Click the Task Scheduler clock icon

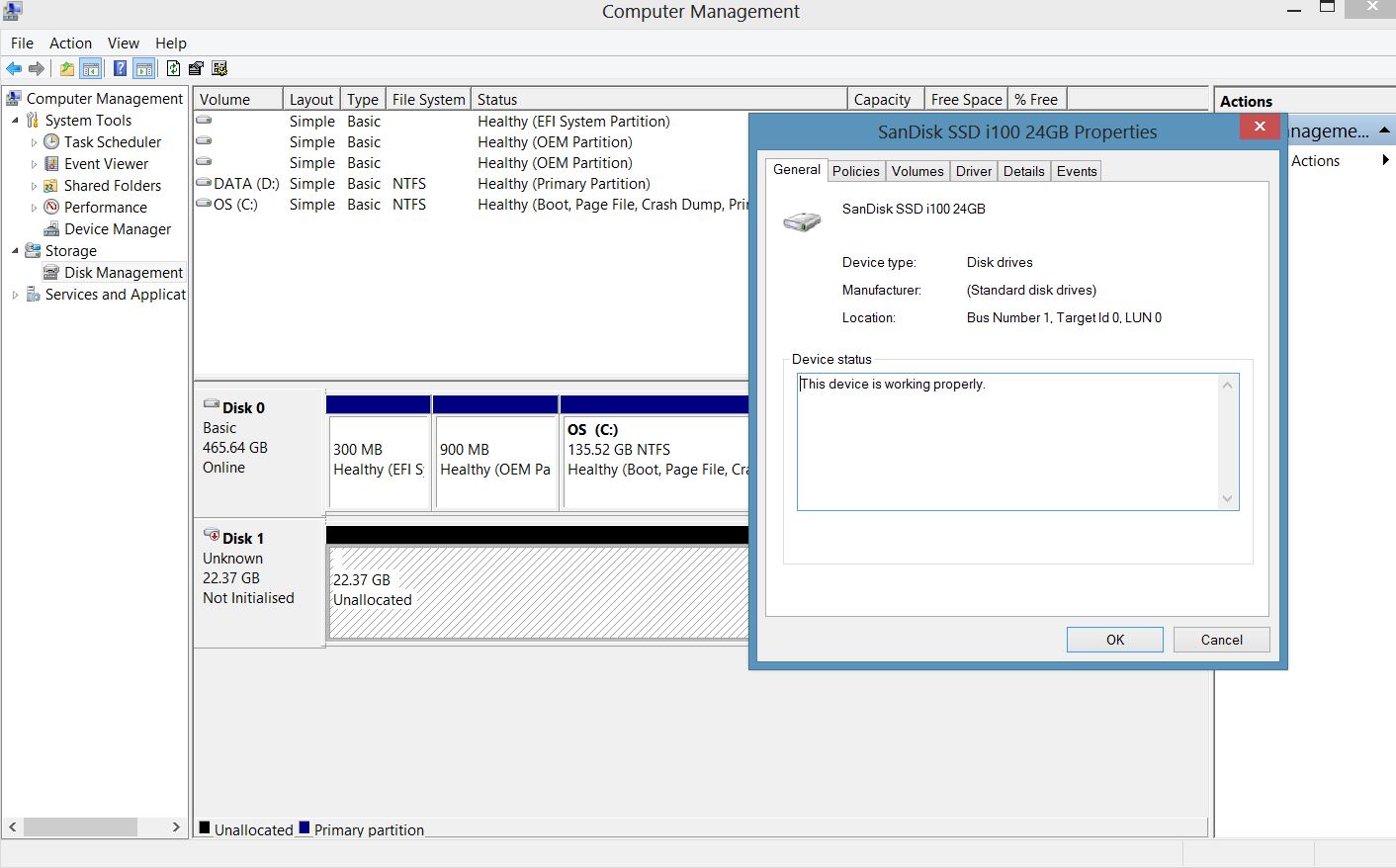51,141
